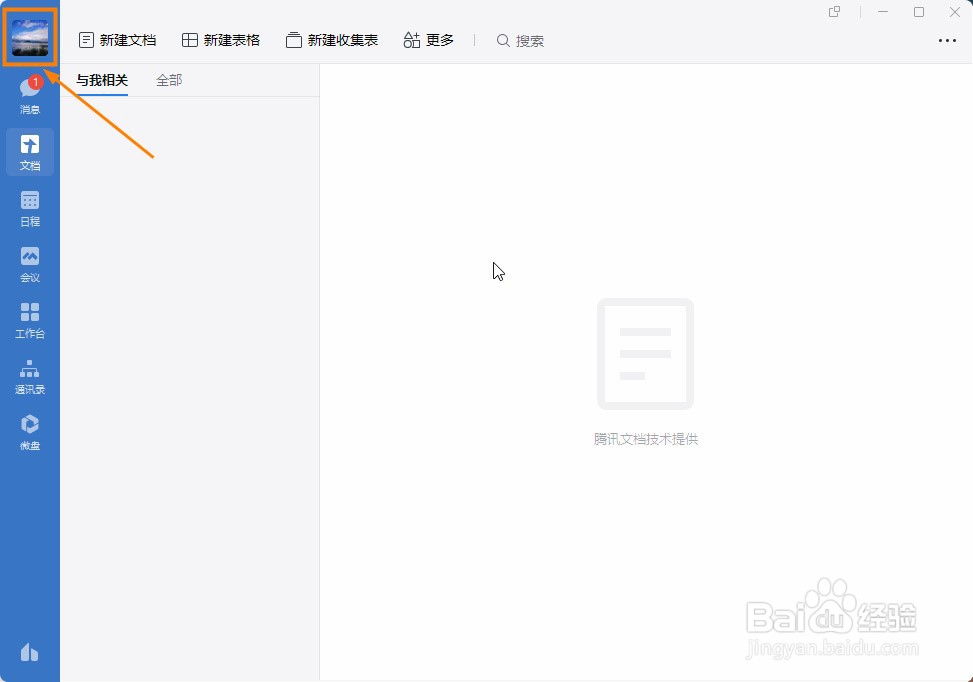Open the Workbench (工作台) sidebar icon
Viewport: 973px width, 682px height.
tap(30, 320)
